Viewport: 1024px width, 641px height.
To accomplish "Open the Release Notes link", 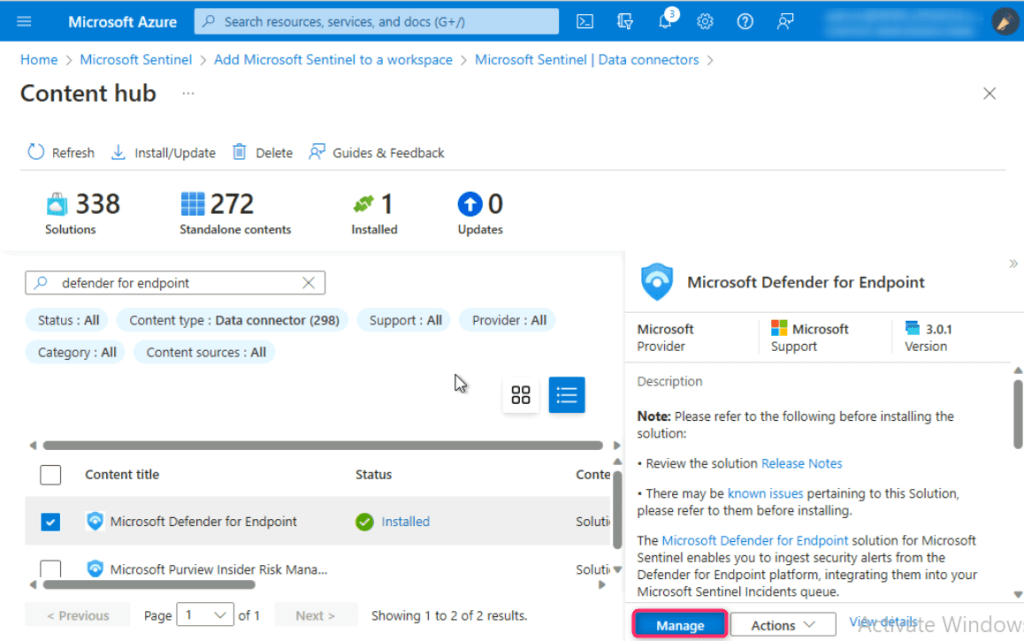I will tap(801, 464).
